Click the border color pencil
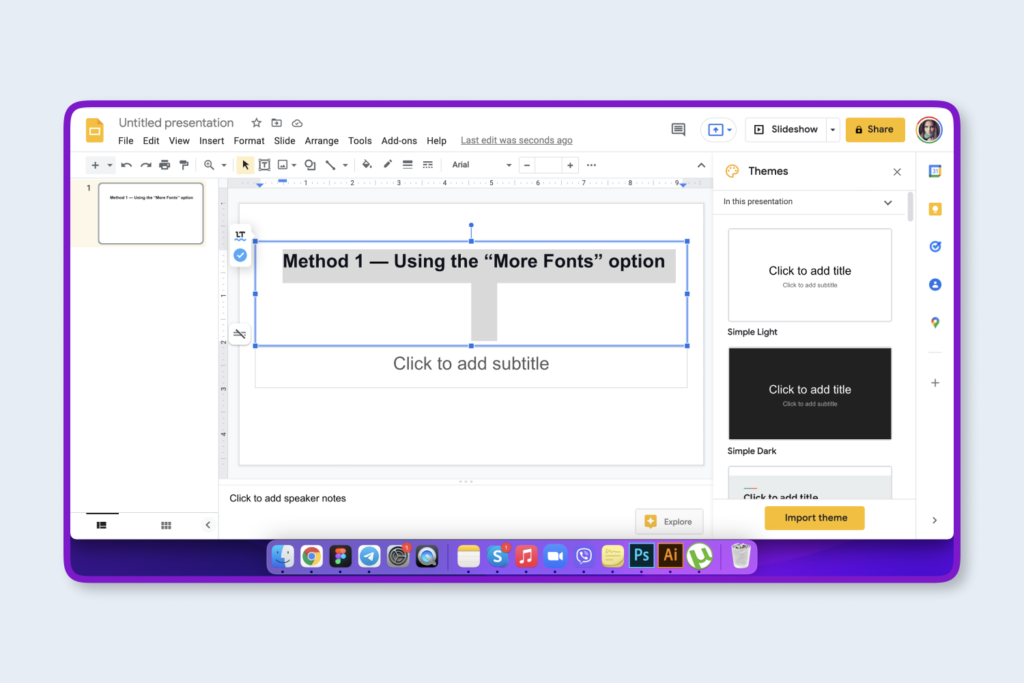The image size is (1024, 683). tap(387, 165)
